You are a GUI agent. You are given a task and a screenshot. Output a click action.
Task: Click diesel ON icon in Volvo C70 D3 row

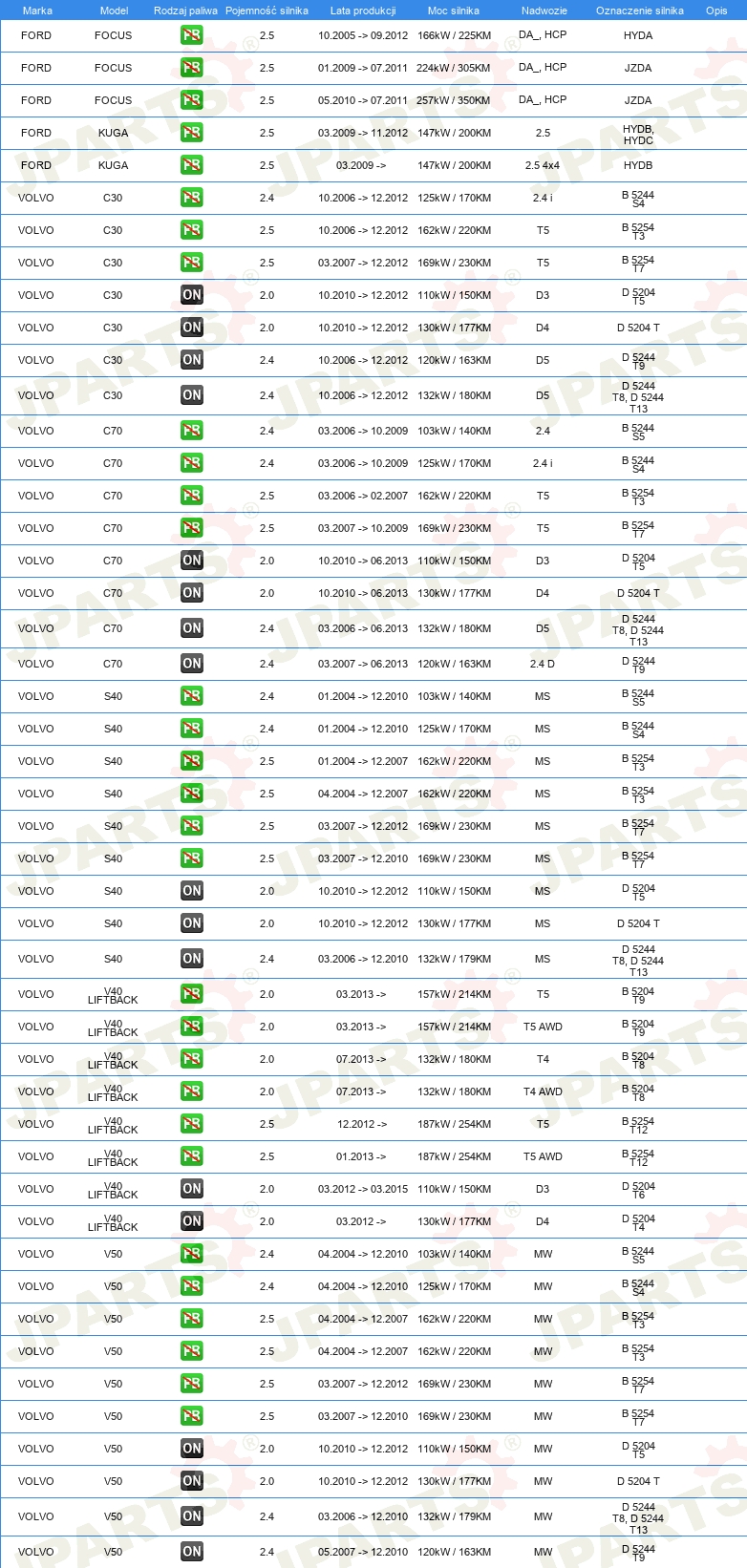[192, 561]
